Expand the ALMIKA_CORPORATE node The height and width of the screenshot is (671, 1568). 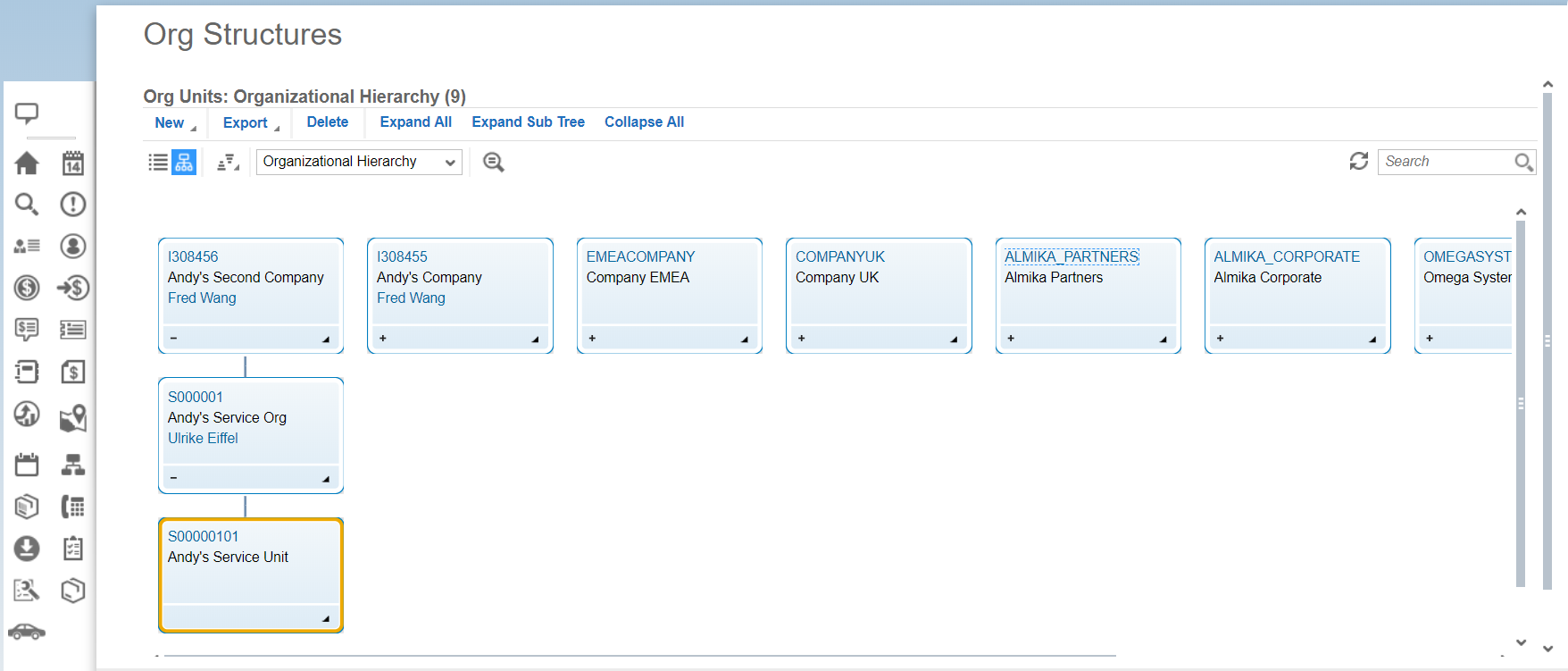click(1221, 339)
